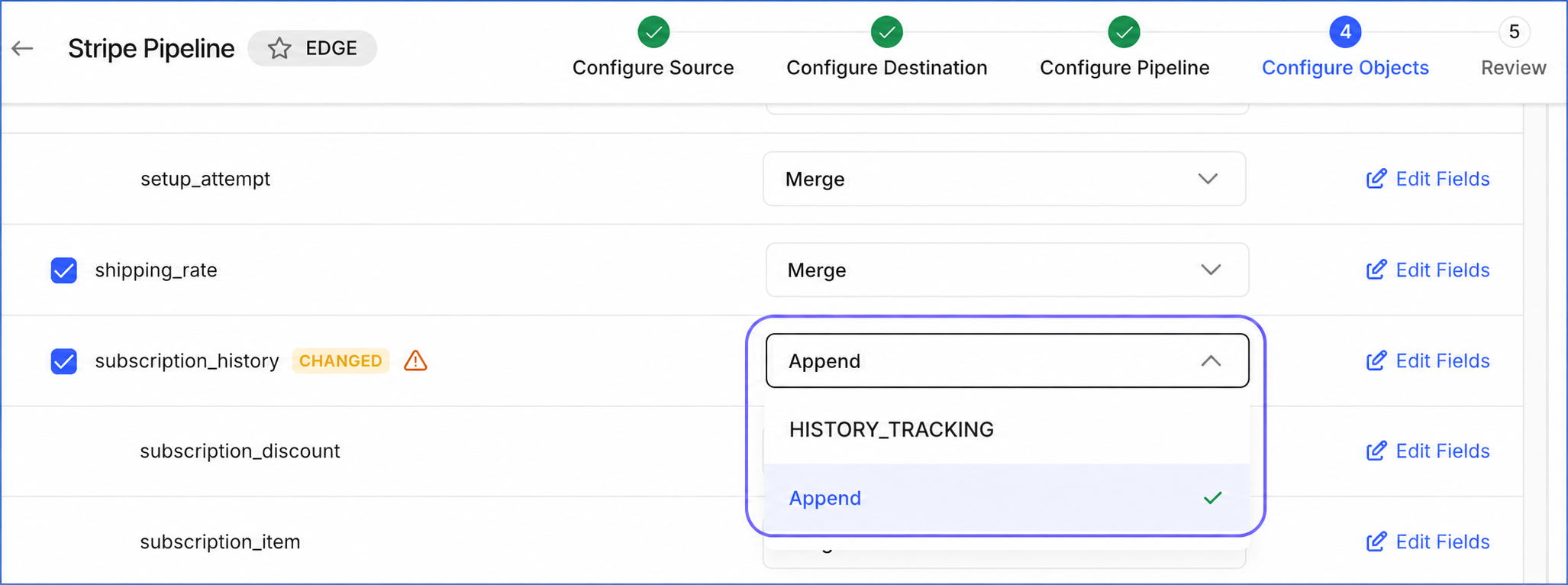Click the green check above Configure Source
1568x585 pixels.
pos(653,32)
